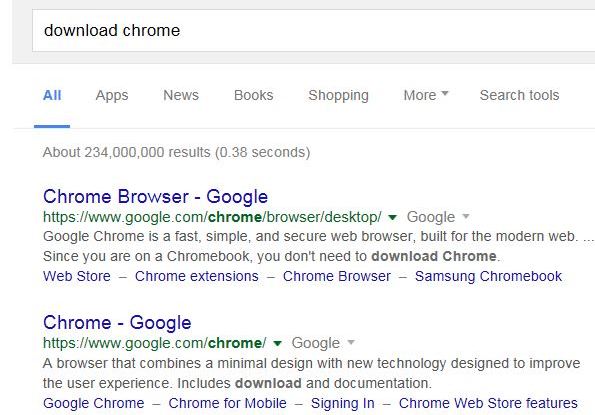
Task: Expand the Google dropdown beside the chrome/ URL
Action: 323,343
